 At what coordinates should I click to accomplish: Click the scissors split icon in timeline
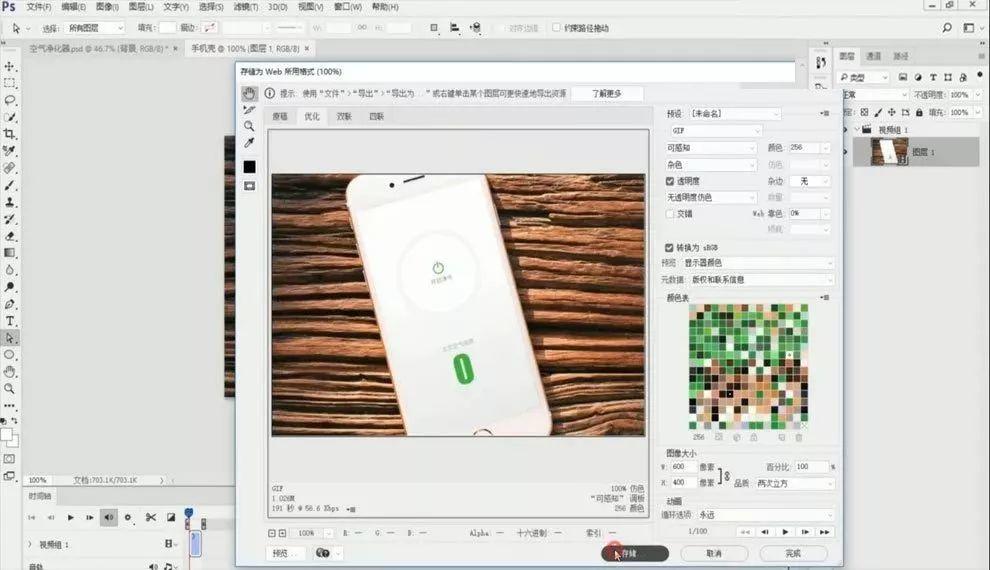150,517
